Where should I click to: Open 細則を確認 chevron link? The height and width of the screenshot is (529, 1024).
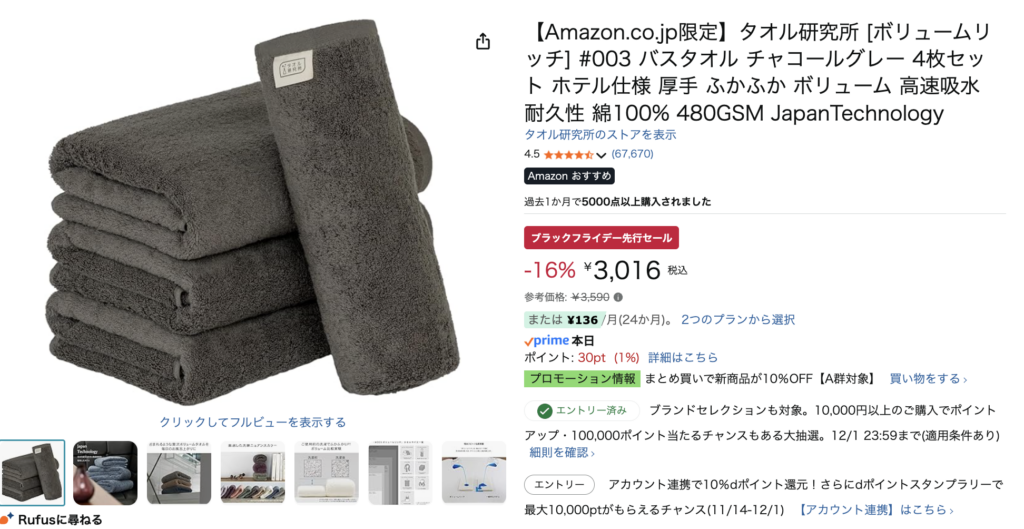point(558,452)
